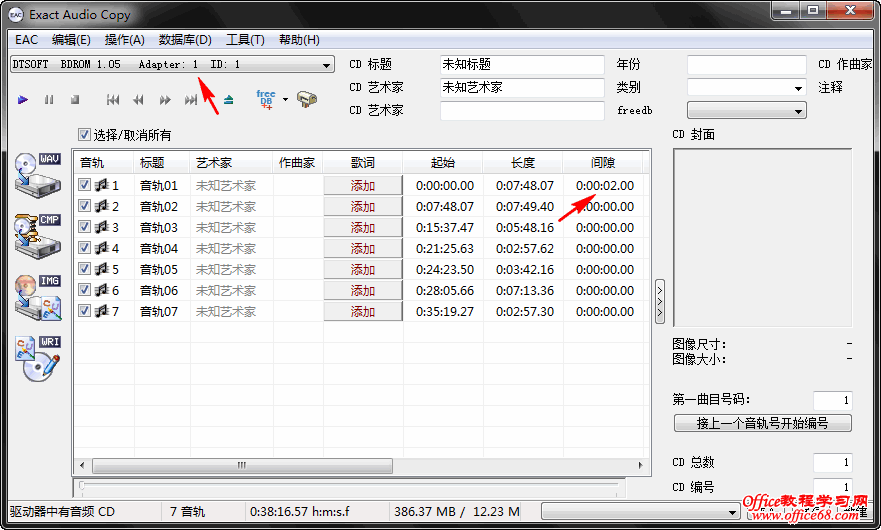Image resolution: width=881 pixels, height=530 pixels.
Task: Click 添加 lyrics button for 音轨07
Action: [x=363, y=311]
